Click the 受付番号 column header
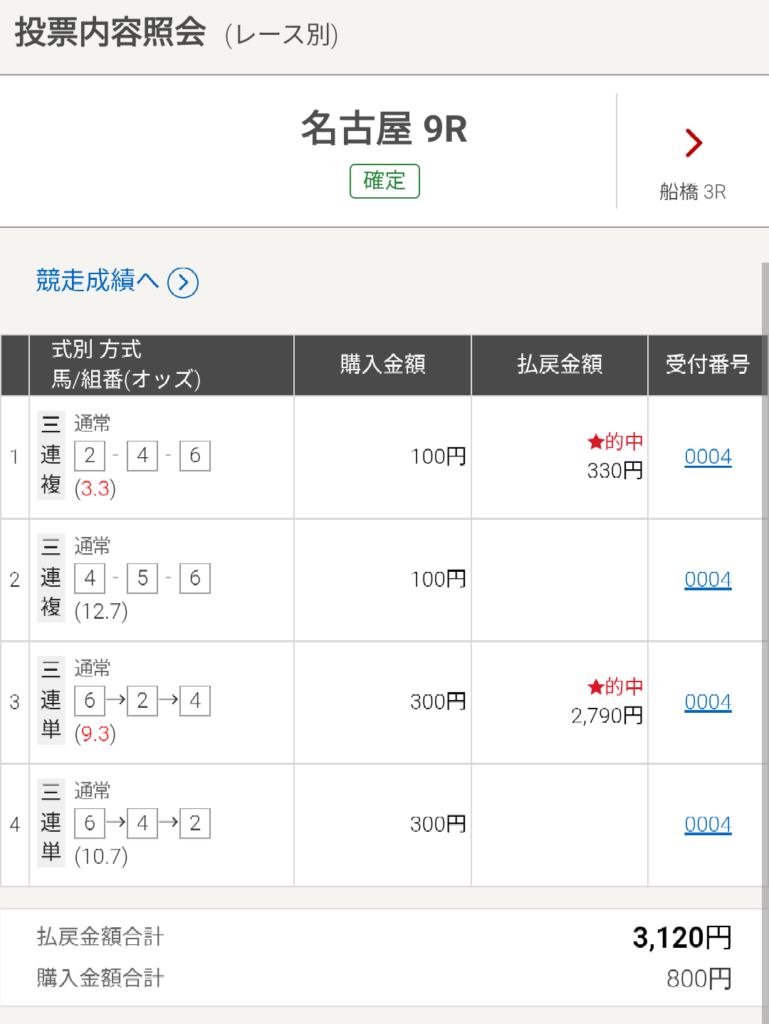The image size is (769, 1024). pos(707,365)
